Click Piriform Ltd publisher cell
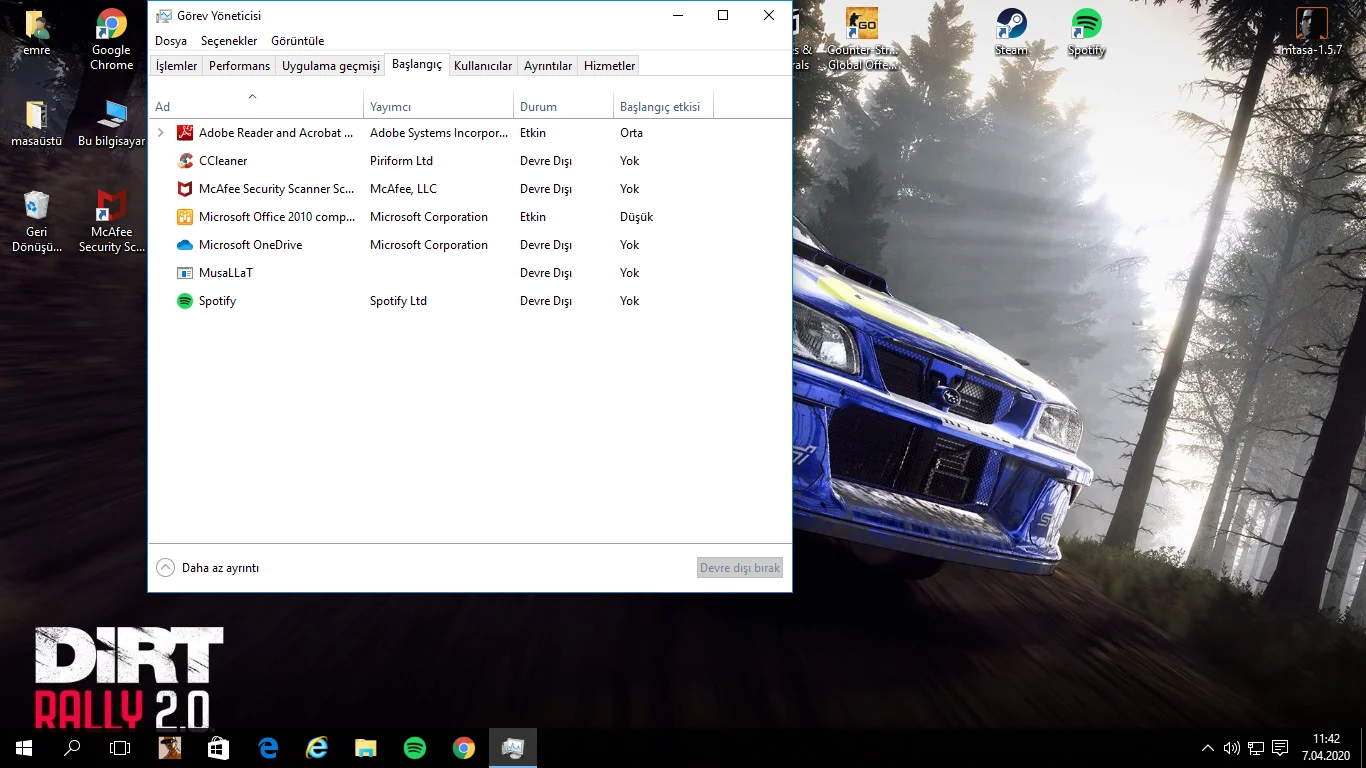Screen dimensions: 1366x768 point(401,161)
